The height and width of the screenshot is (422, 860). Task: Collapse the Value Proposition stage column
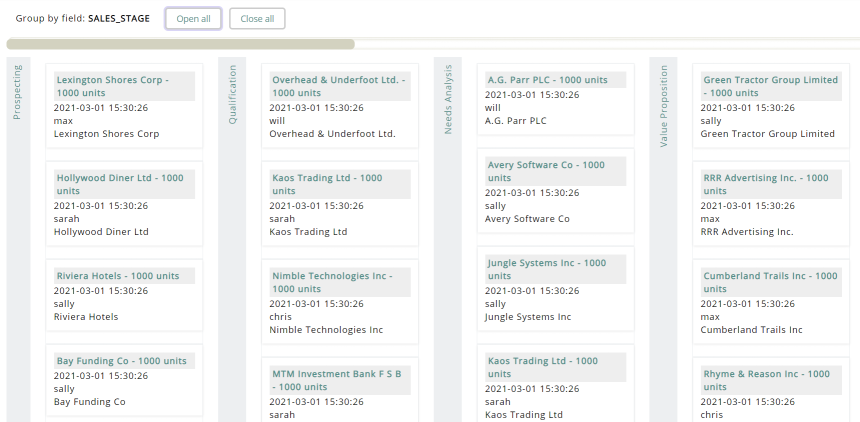[663, 107]
